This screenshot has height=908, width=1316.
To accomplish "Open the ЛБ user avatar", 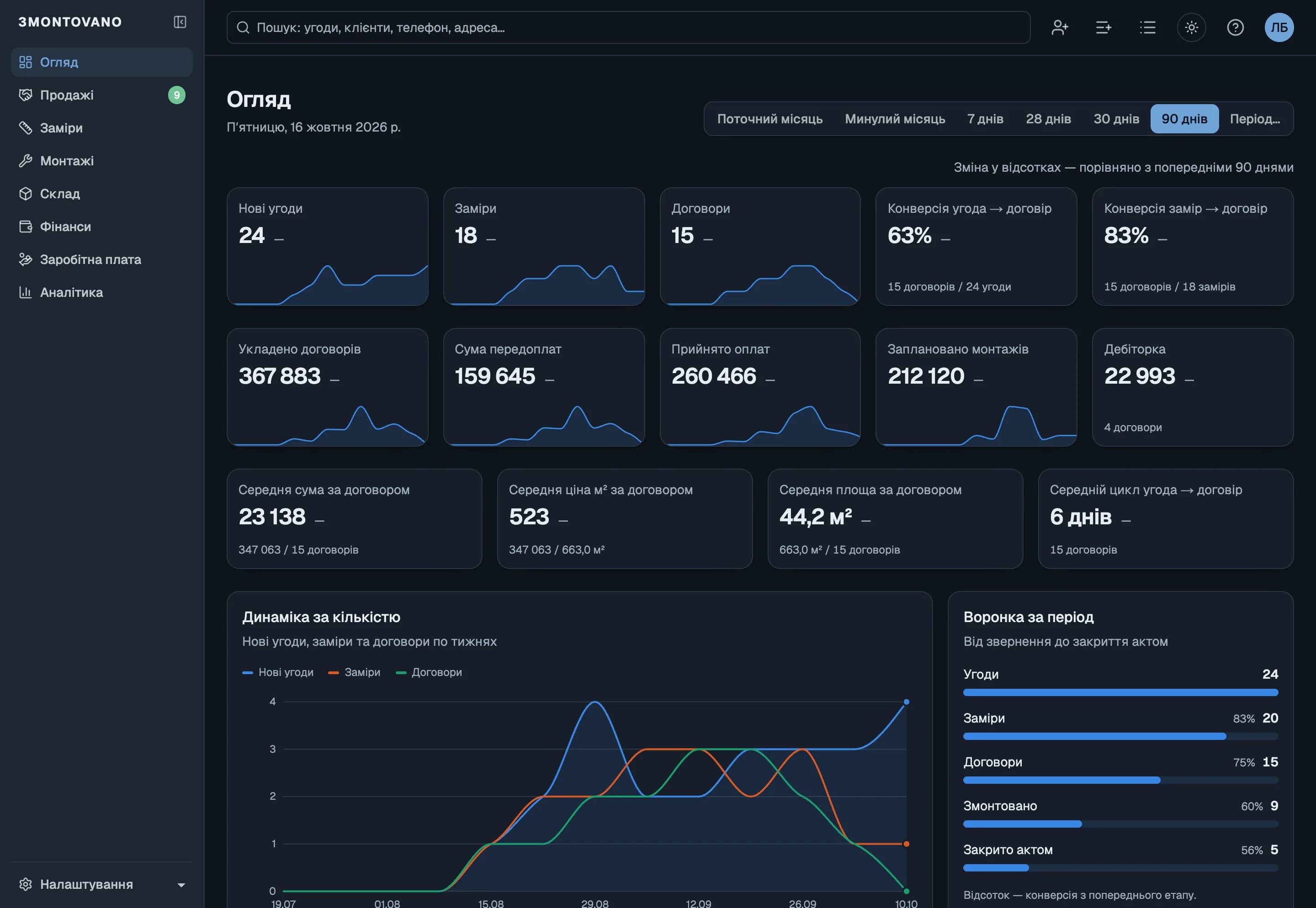I will [x=1279, y=27].
